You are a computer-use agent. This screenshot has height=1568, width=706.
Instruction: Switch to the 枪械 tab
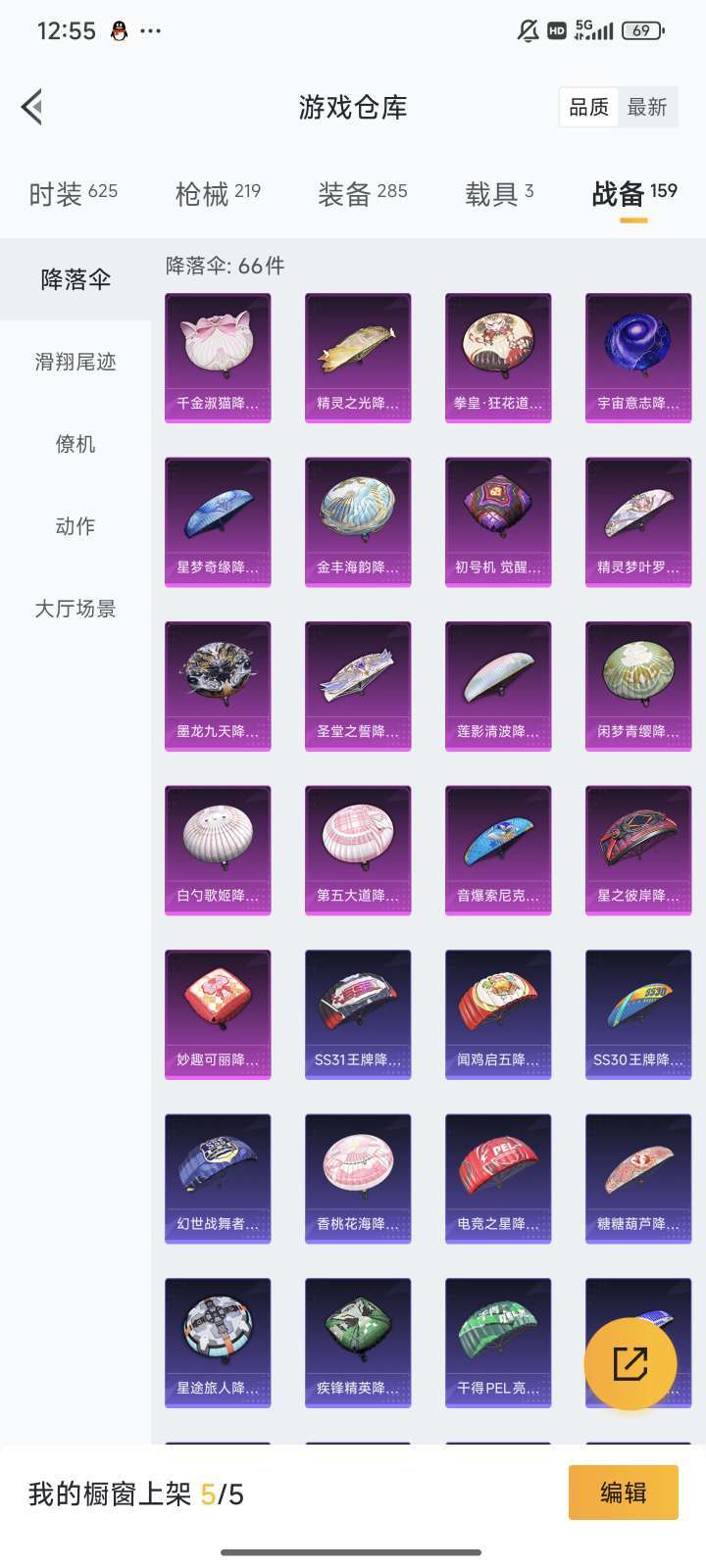[x=218, y=193]
